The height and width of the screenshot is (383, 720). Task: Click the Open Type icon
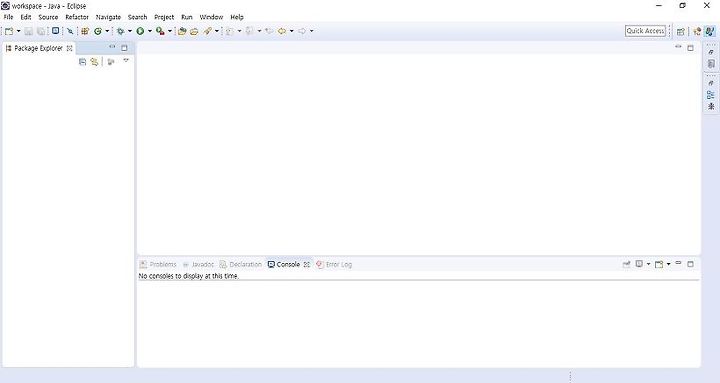(x=182, y=31)
